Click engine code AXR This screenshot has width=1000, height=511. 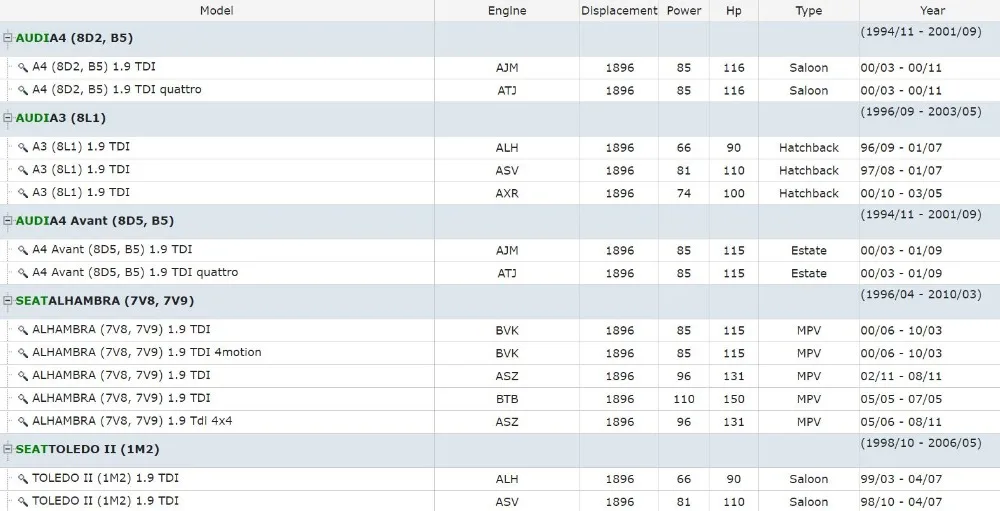507,193
